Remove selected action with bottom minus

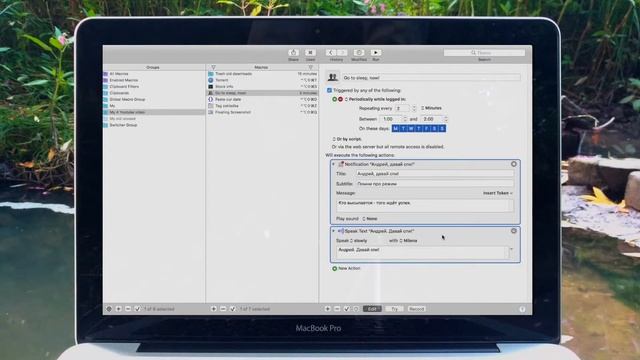tap(337, 309)
